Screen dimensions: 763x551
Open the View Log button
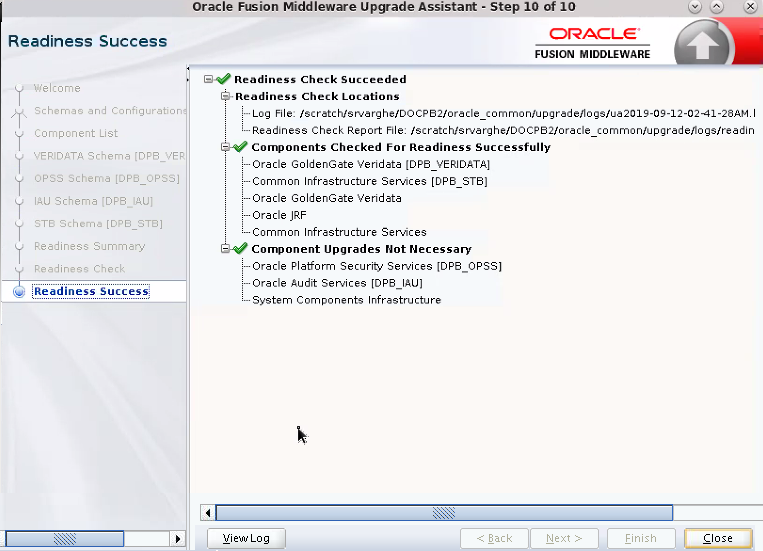coord(246,538)
